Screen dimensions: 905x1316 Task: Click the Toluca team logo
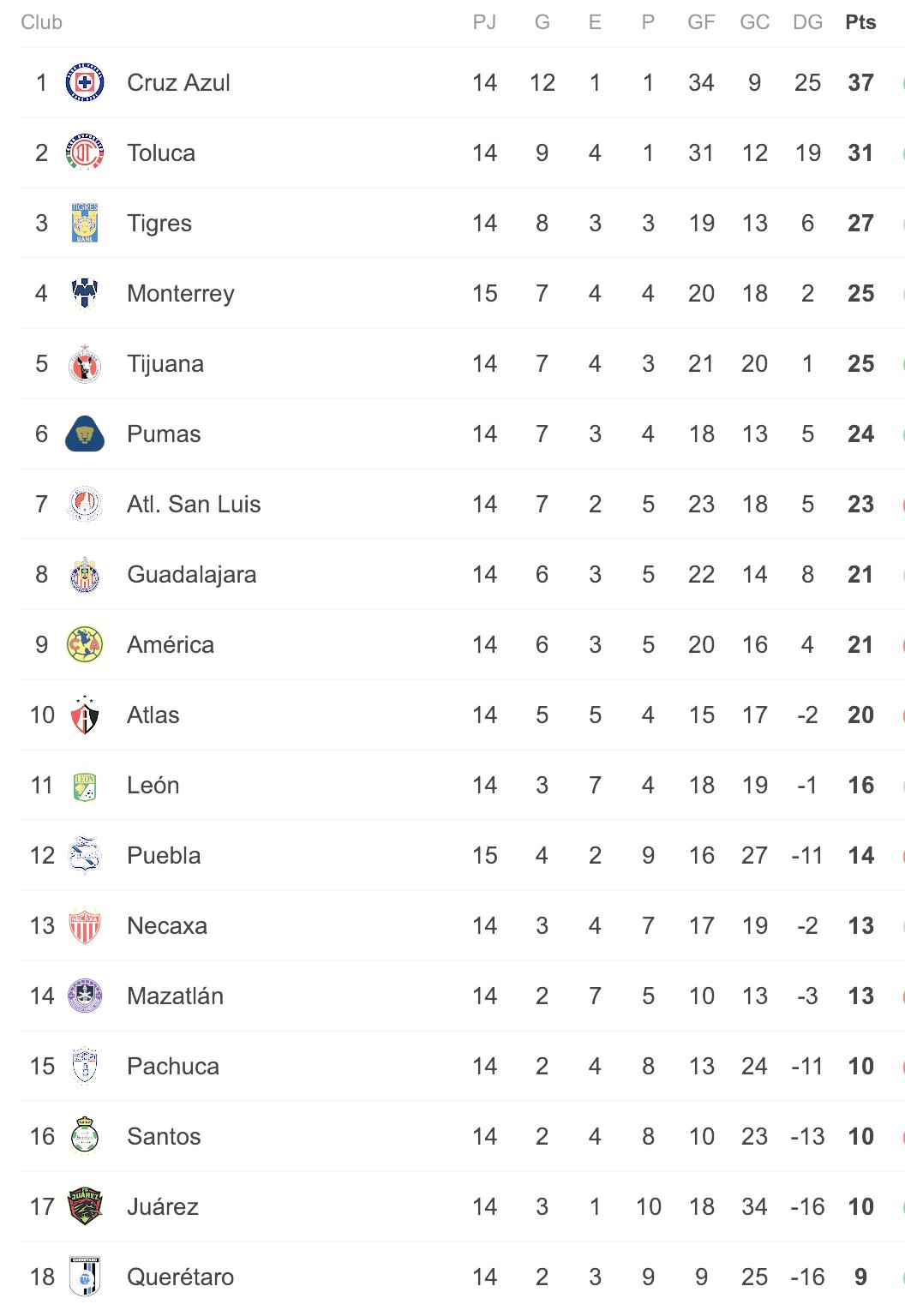(x=85, y=153)
